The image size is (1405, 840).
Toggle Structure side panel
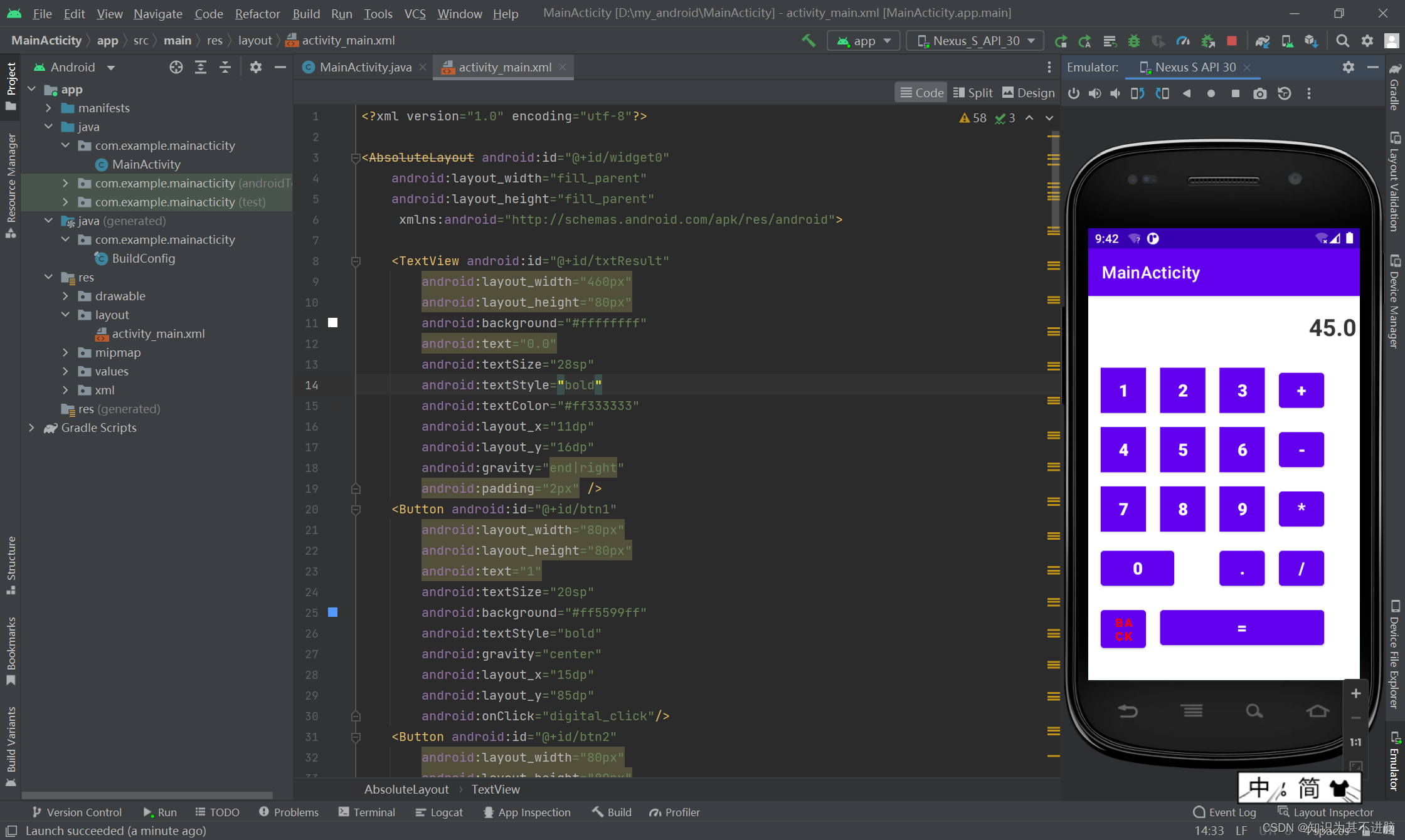[x=11, y=565]
